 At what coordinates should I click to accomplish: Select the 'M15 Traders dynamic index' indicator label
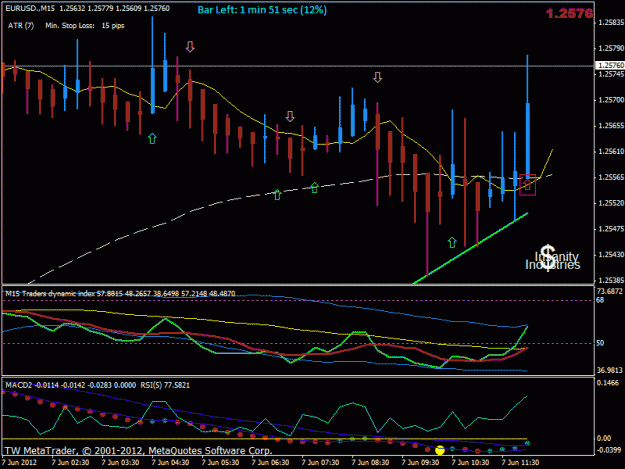[x=50, y=294]
